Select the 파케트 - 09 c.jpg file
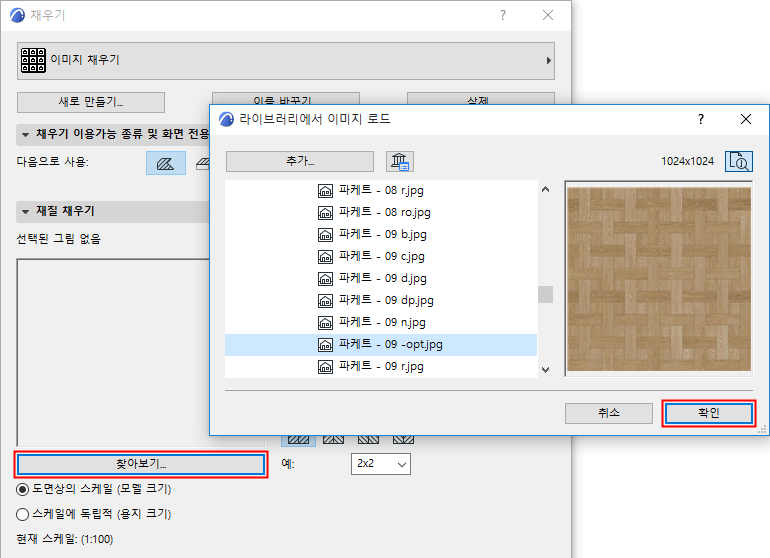This screenshot has height=558, width=770. click(381, 256)
